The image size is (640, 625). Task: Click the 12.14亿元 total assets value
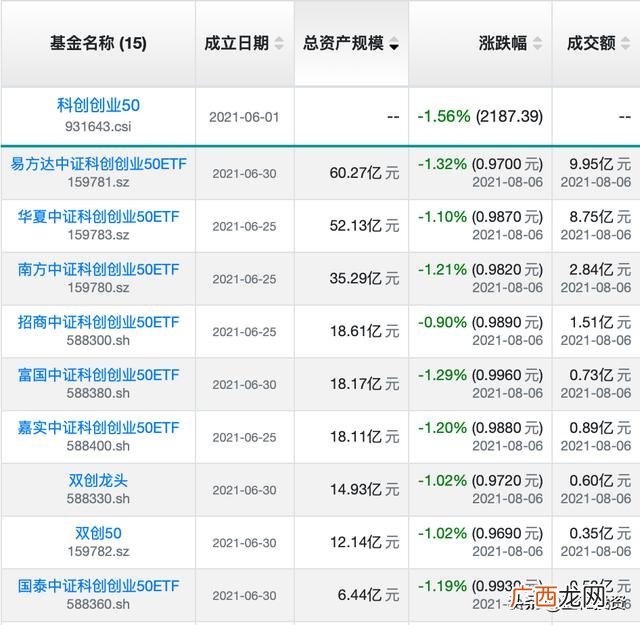point(364,542)
